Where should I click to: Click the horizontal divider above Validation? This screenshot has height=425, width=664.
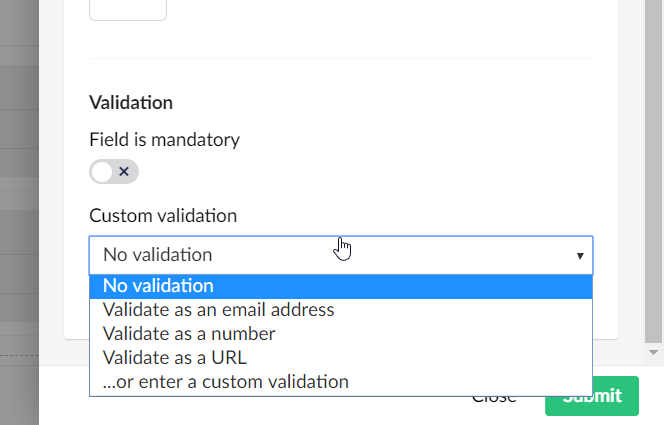click(x=341, y=58)
